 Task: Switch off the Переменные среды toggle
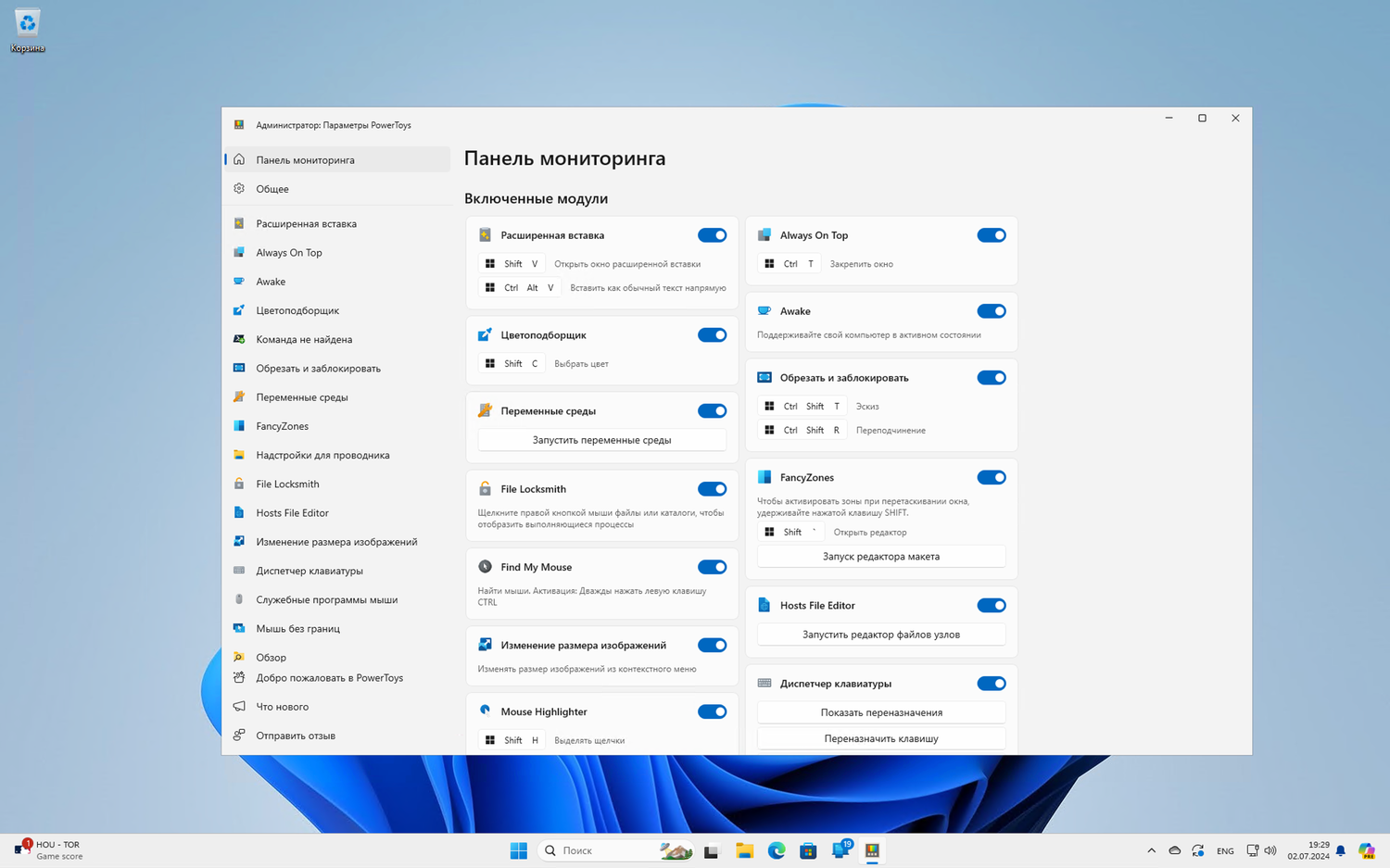click(712, 411)
